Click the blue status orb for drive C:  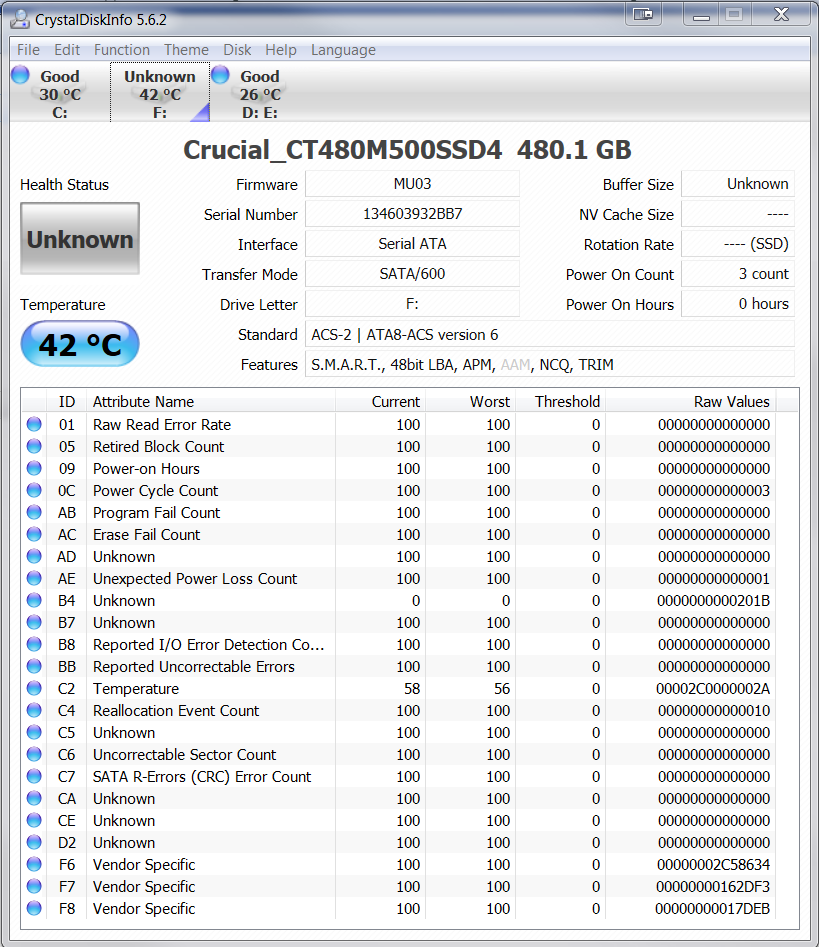pos(20,75)
